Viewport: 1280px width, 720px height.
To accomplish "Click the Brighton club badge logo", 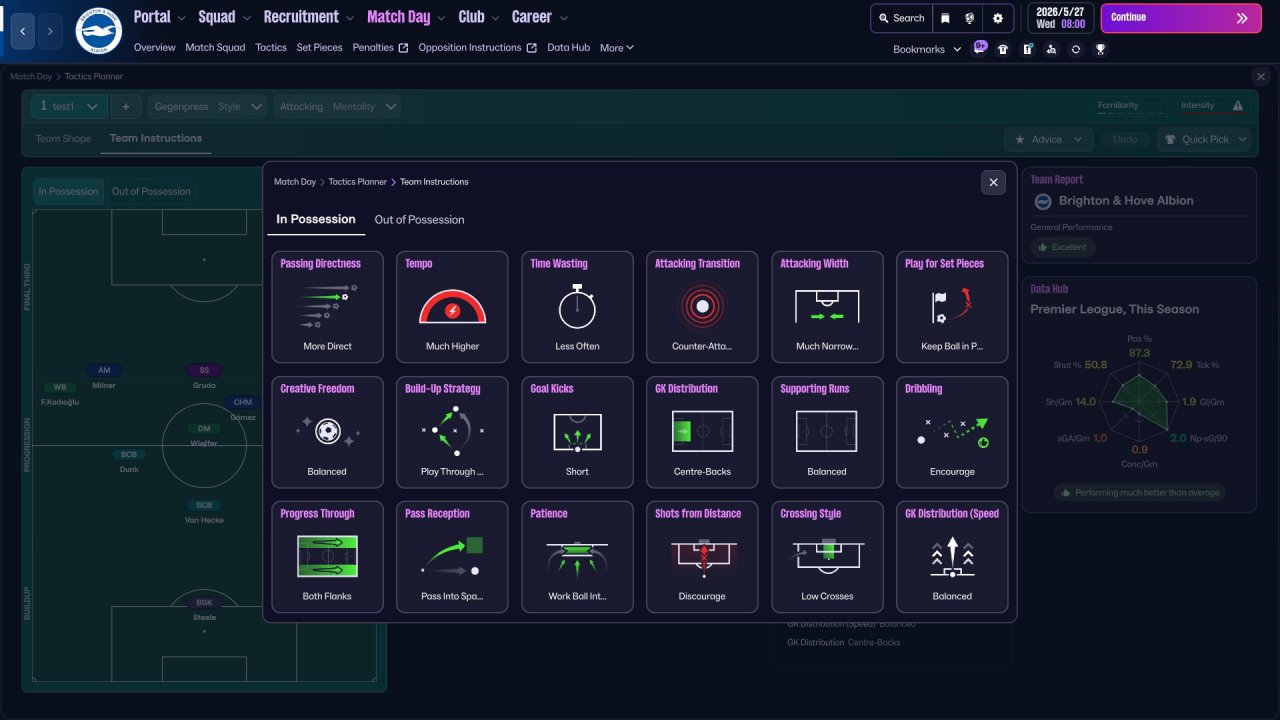I will click(x=98, y=31).
